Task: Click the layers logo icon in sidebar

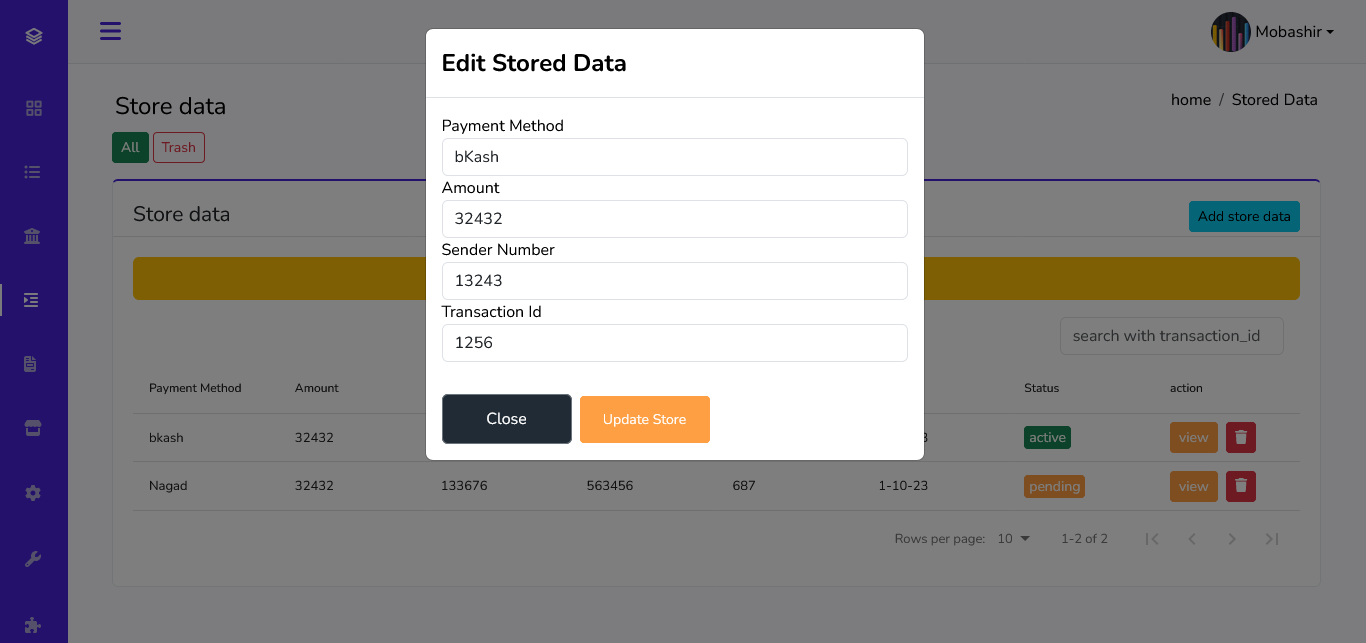Action: coord(34,37)
